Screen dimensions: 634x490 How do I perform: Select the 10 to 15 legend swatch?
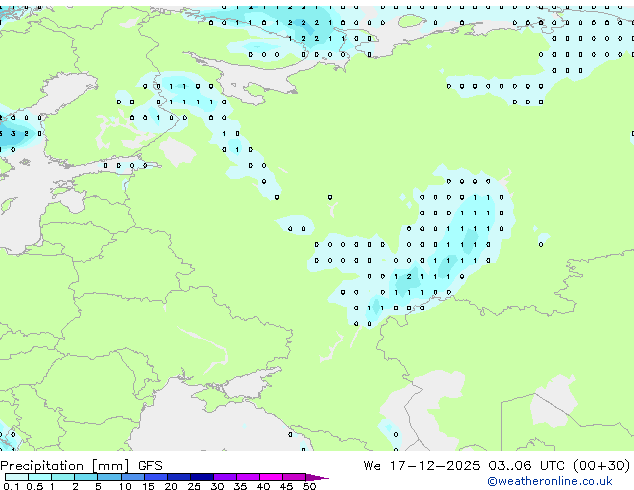click(133, 477)
